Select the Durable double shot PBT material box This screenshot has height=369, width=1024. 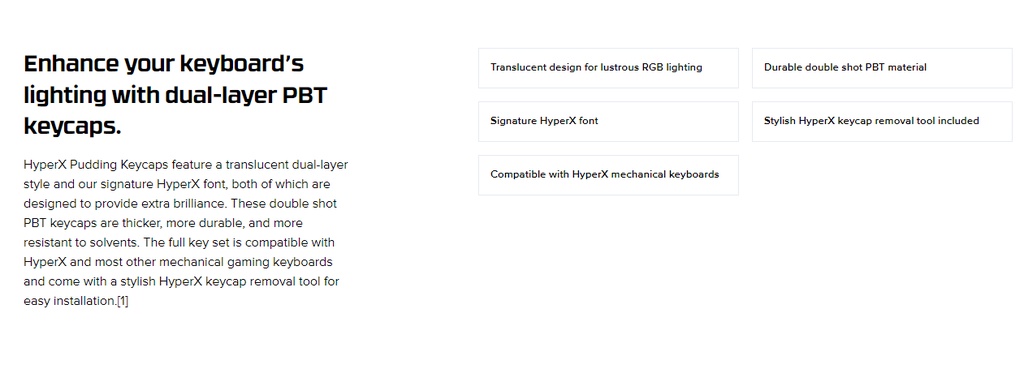coord(882,68)
